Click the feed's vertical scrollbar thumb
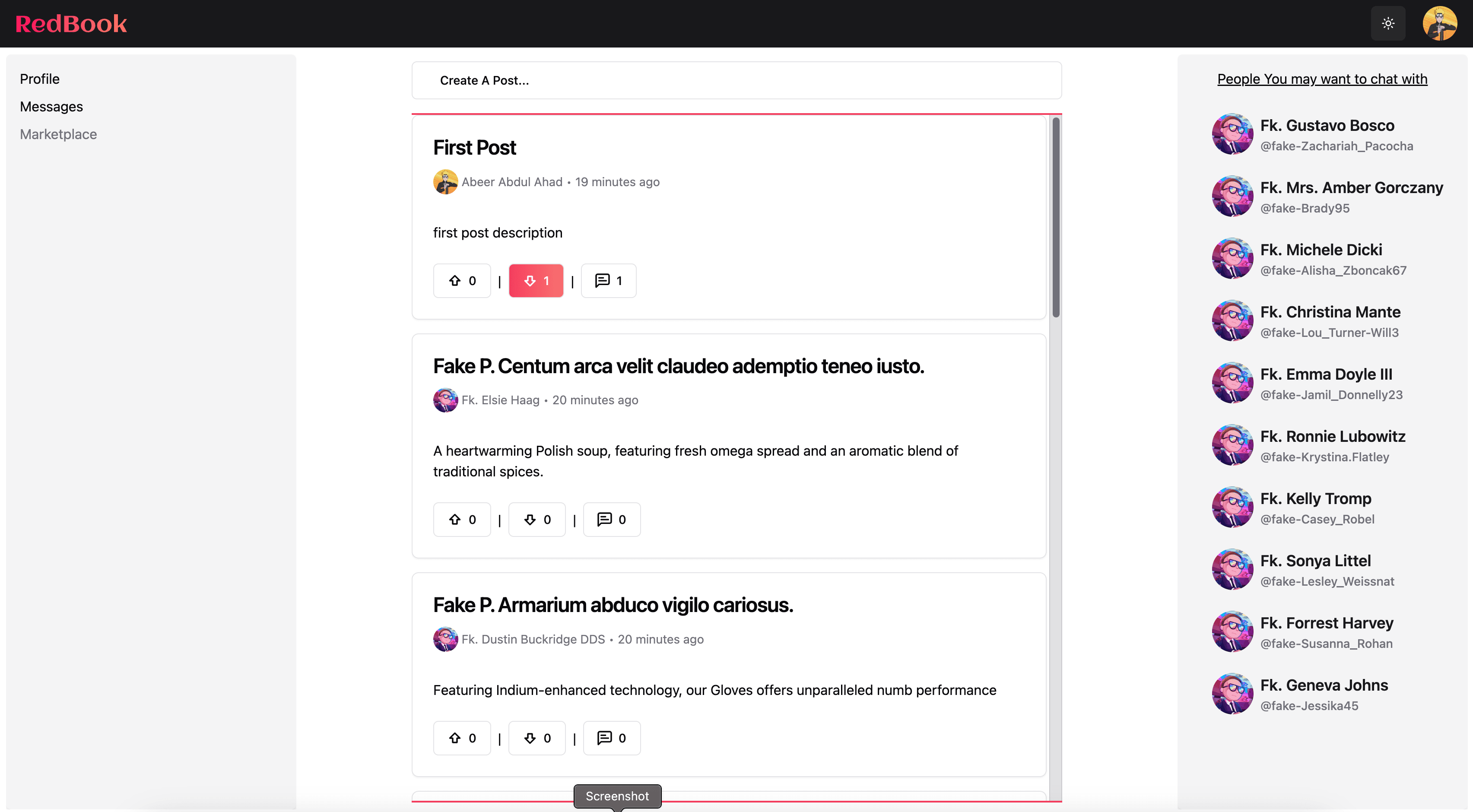The image size is (1473, 812). pyautogui.click(x=1056, y=217)
